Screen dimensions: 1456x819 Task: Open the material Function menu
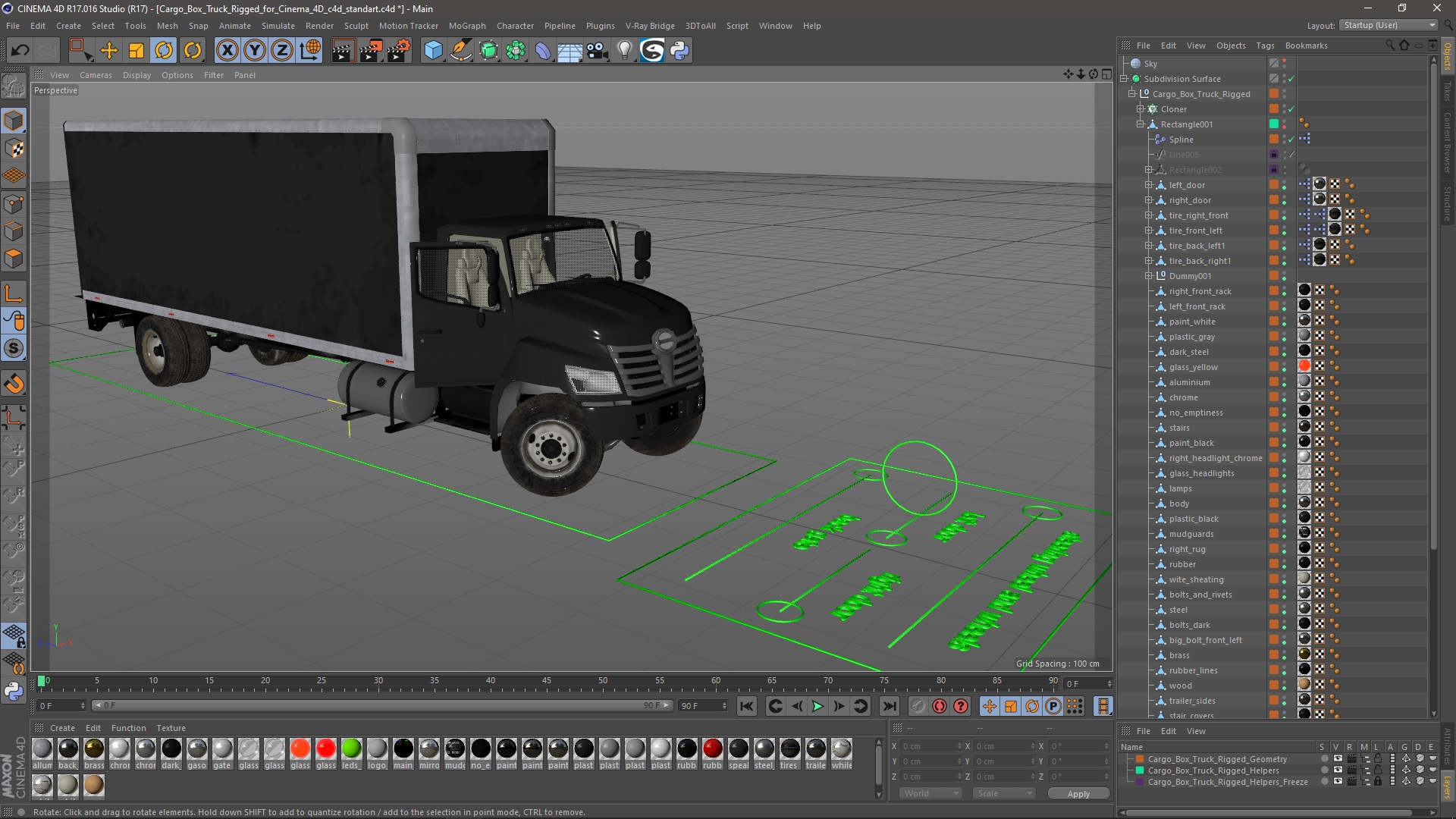click(x=128, y=728)
